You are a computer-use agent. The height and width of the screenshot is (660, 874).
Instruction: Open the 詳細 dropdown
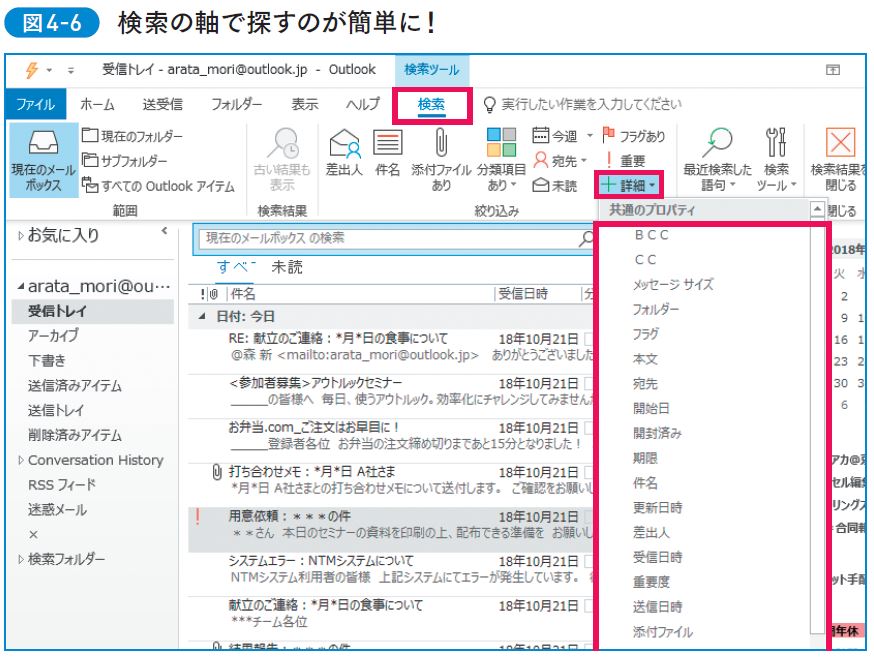[x=629, y=185]
